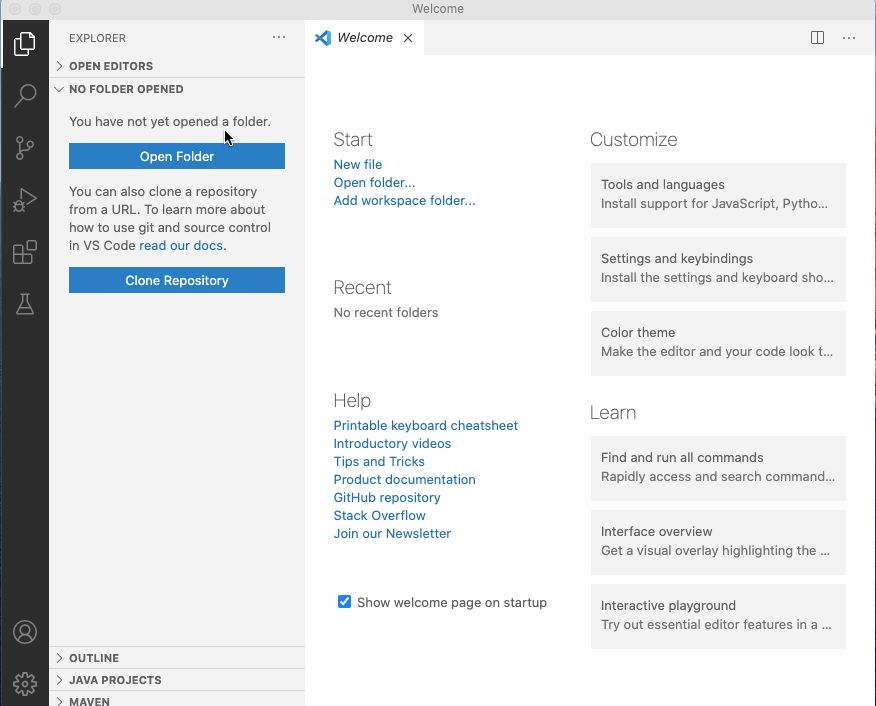Open the Run and Debug view icon
876x706 pixels.
coord(25,200)
